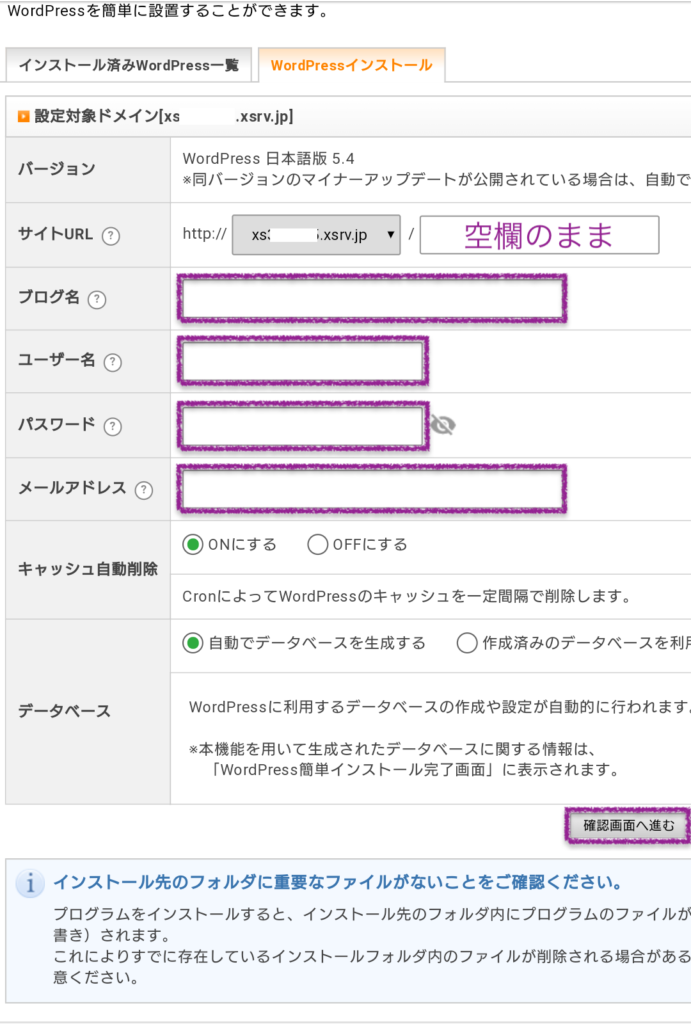This screenshot has height=1024, width=691.
Task: Click help icon next to サイトURL
Action: (111, 236)
